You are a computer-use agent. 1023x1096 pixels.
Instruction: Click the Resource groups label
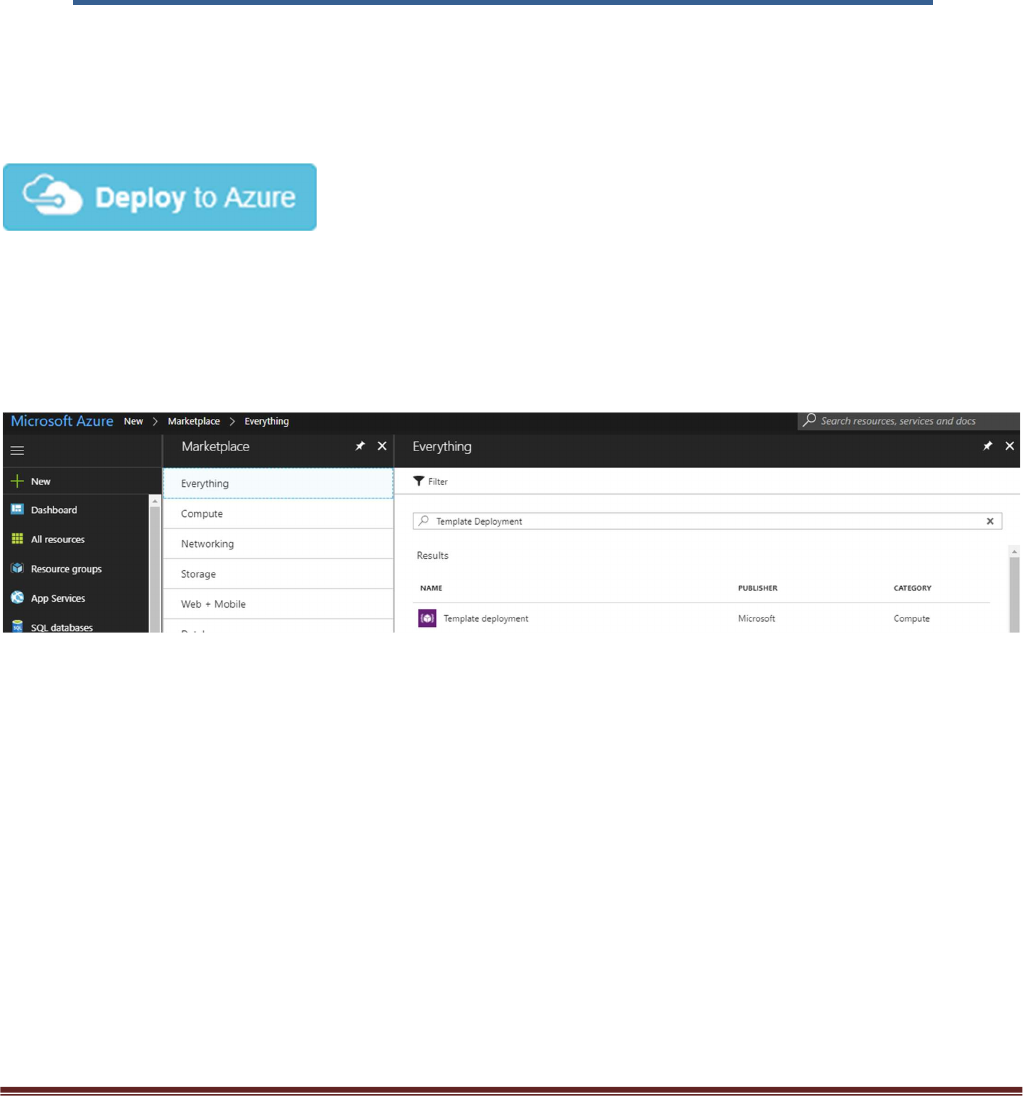[66, 568]
